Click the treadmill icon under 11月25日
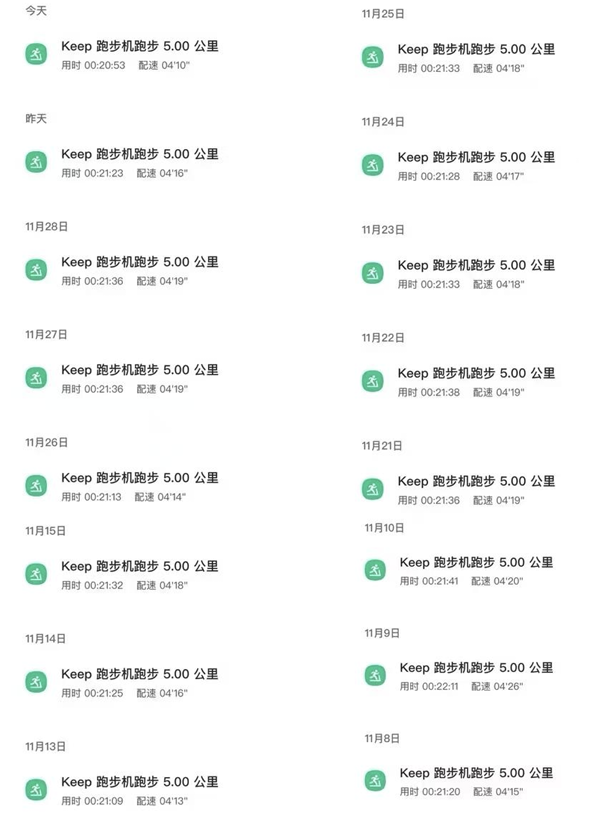Image resolution: width=611 pixels, height=815 pixels. click(373, 57)
